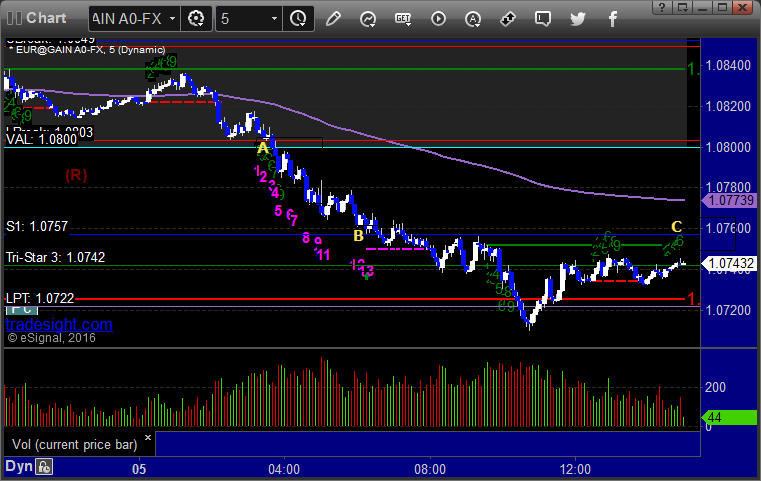Click the help question mark button
The height and width of the screenshot is (481, 761).
pos(662,7)
